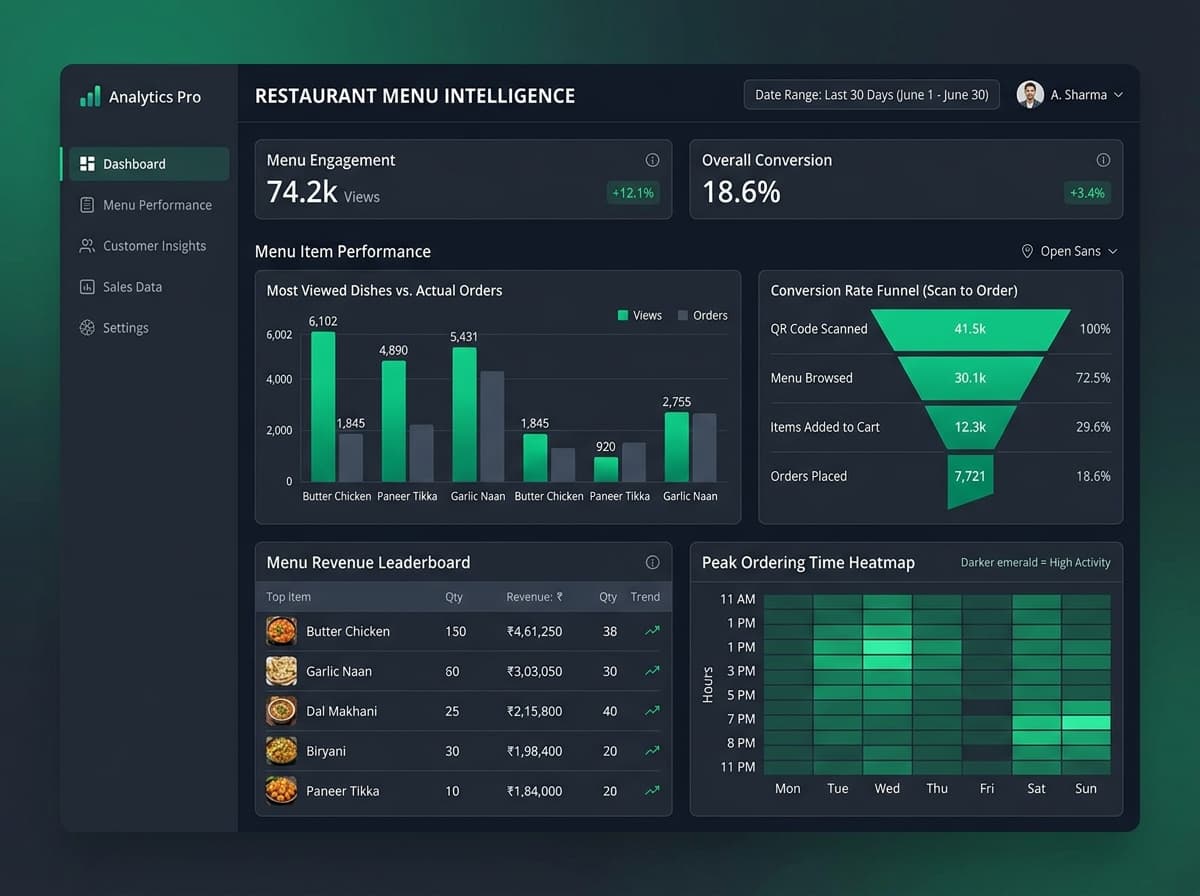Open the Date Range Last 30 Days selector

[x=871, y=95]
